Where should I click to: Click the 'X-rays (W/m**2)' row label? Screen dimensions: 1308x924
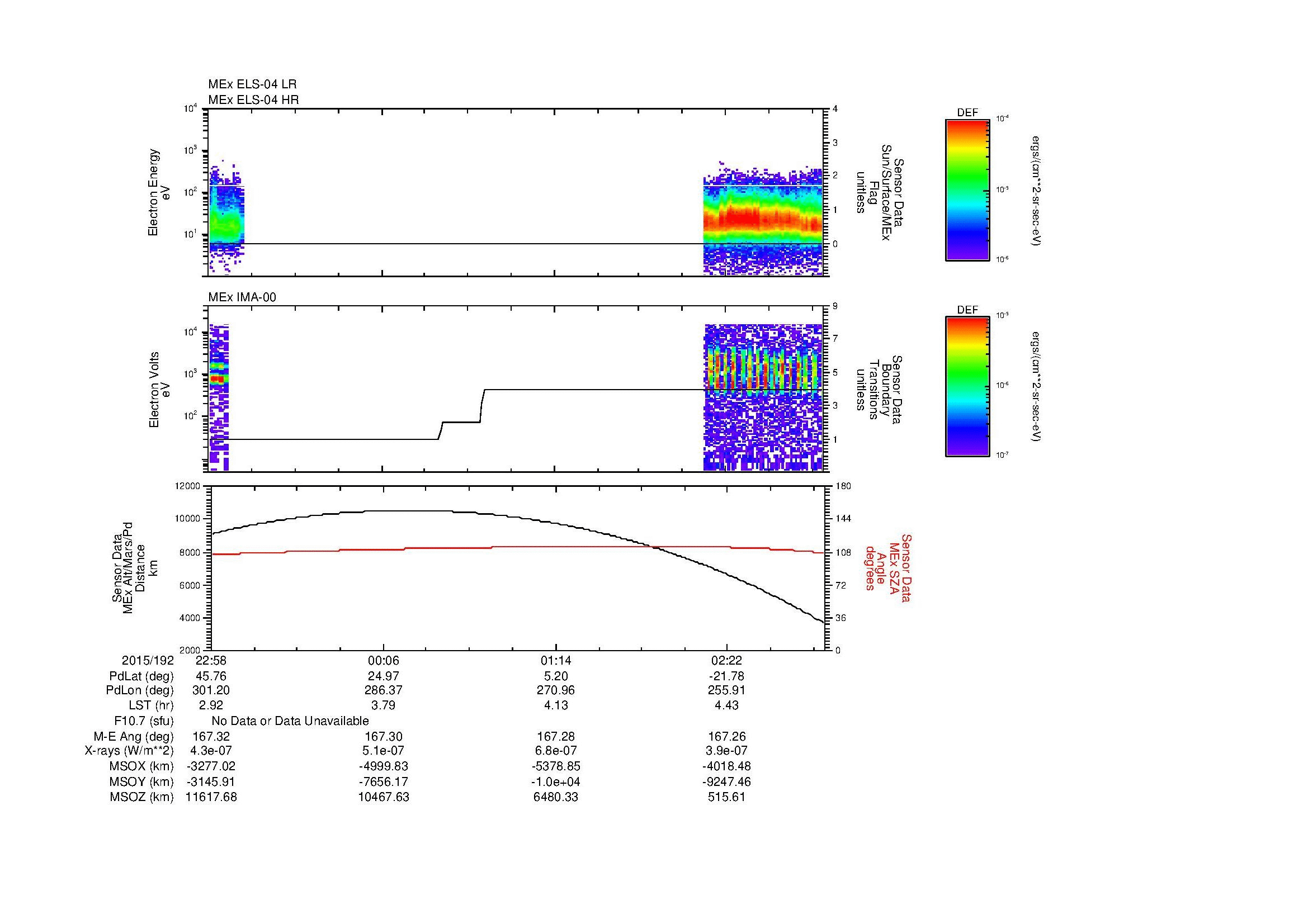pos(129,751)
